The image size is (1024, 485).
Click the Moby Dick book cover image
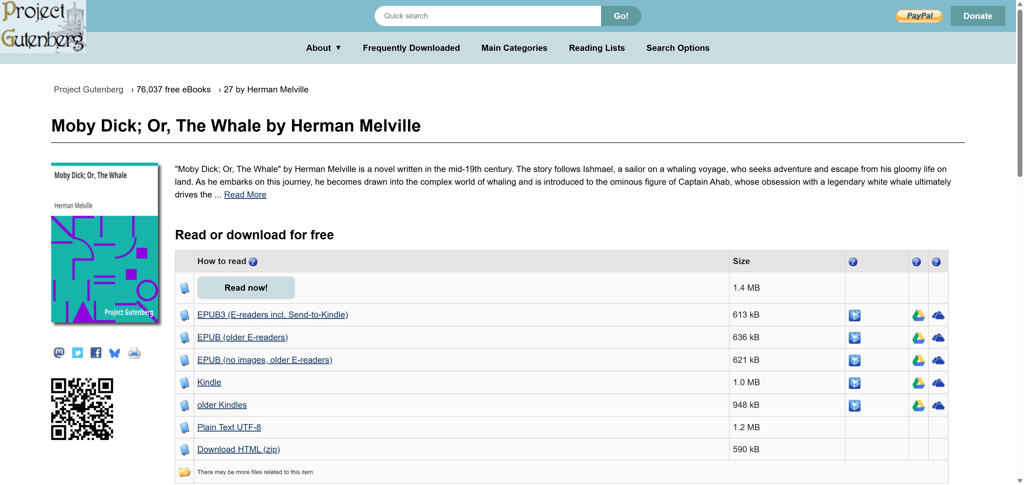click(105, 243)
